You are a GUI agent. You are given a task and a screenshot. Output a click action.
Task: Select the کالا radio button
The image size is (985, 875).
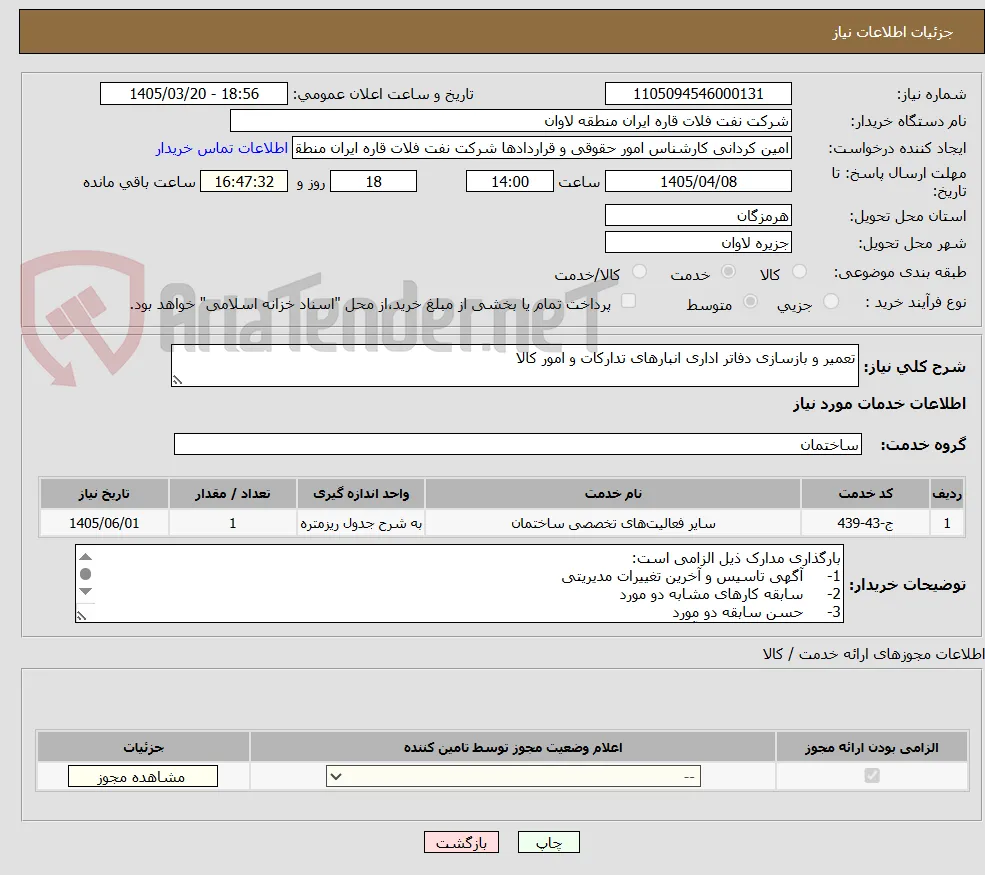tap(799, 271)
